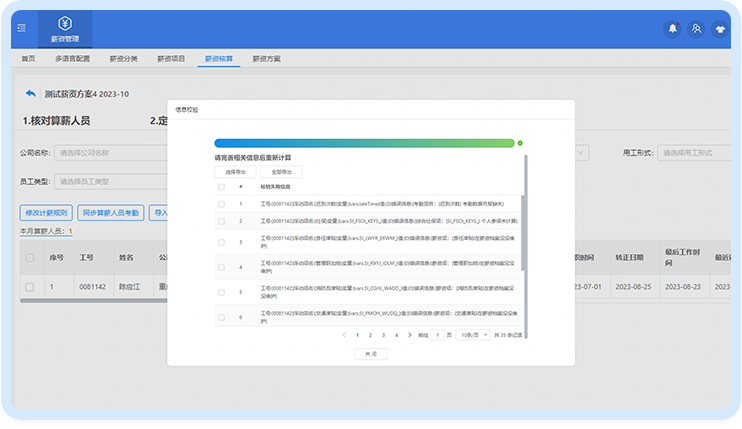The width and height of the screenshot is (742, 429).
Task: Go to previous page with left chevron
Action: point(344,335)
